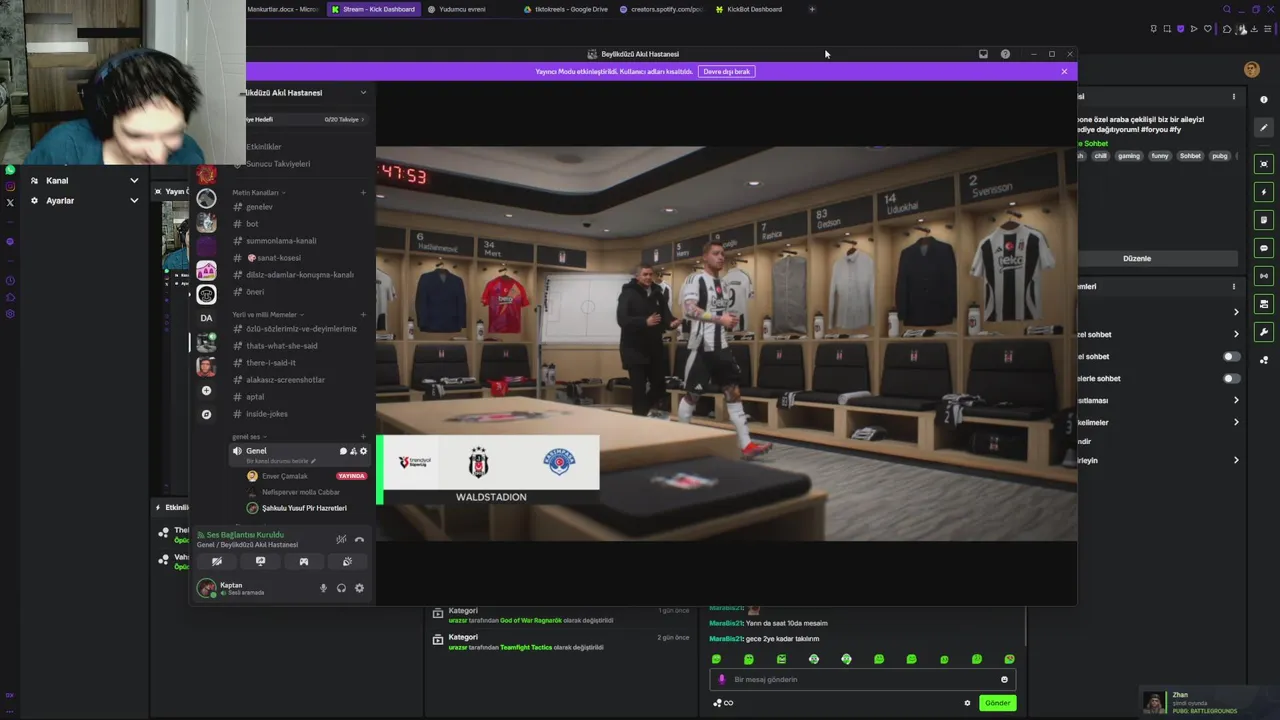Open alakasız-screenshotlar channel
Screen dimensions: 1280x720
tap(285, 380)
